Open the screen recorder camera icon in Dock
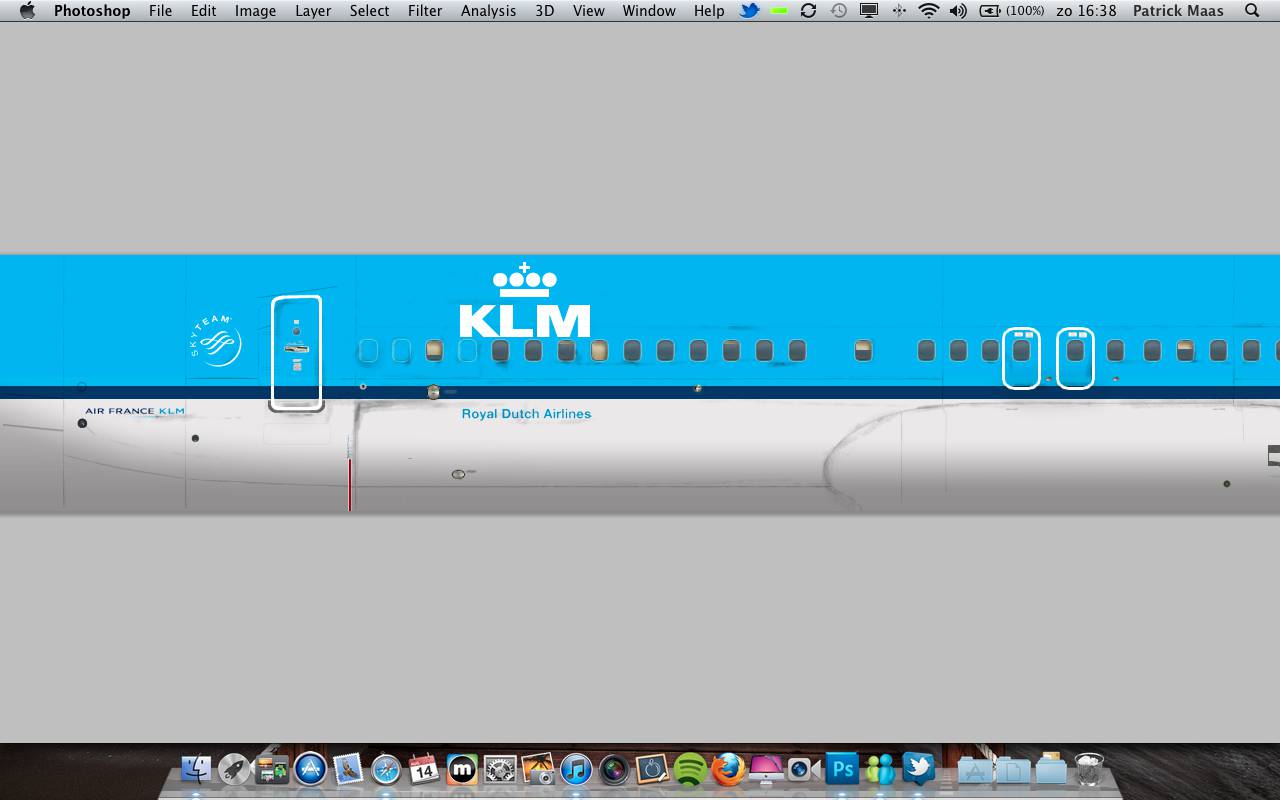1280x800 pixels. point(803,769)
